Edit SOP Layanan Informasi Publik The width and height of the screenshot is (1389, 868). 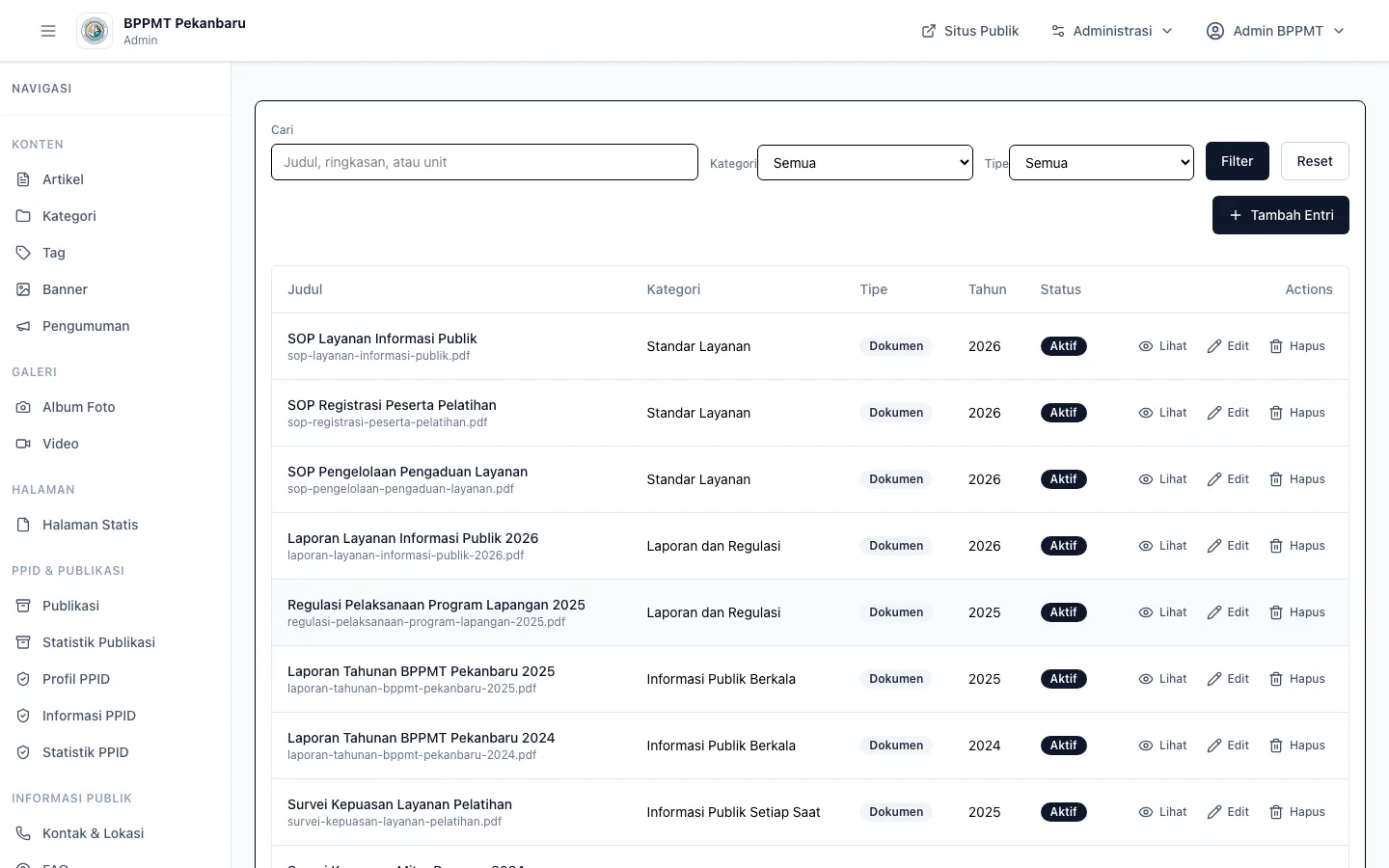[x=1228, y=346]
